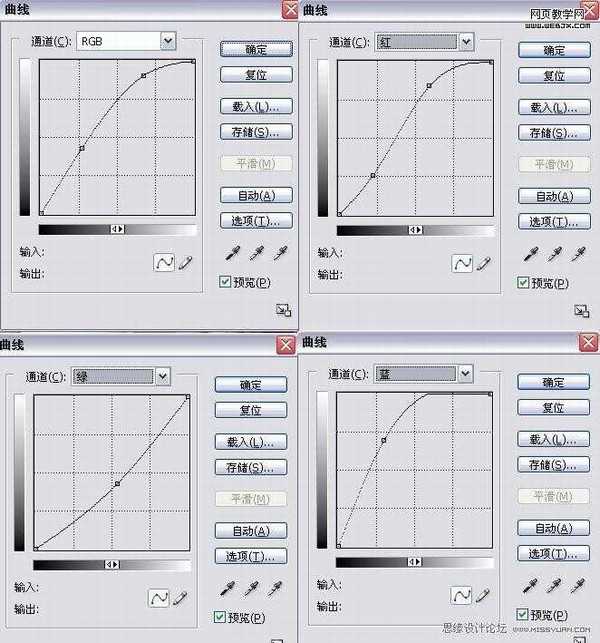The width and height of the screenshot is (600, 643).
Task: Toggle 预览 checkbox in RGB curves dialog
Action: coord(225,282)
